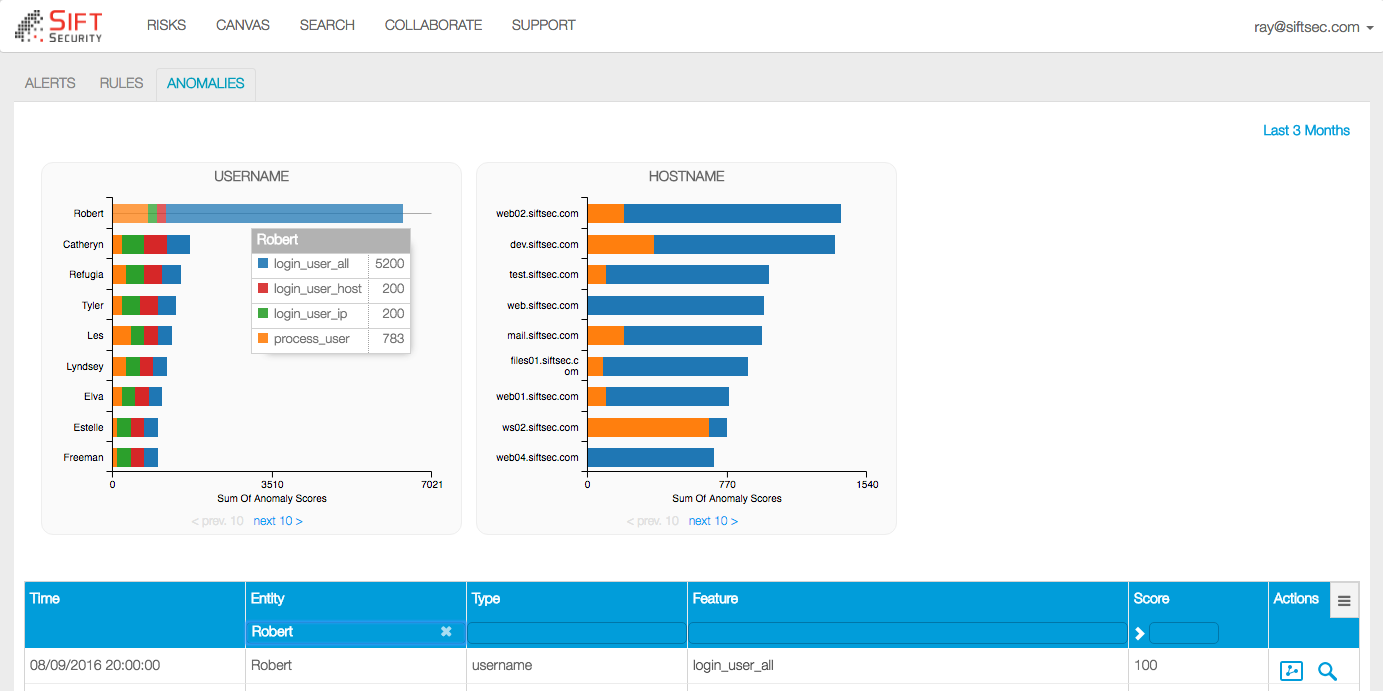Click the dev.siftsec.com bar
This screenshot has width=1383, height=691.
tap(711, 244)
